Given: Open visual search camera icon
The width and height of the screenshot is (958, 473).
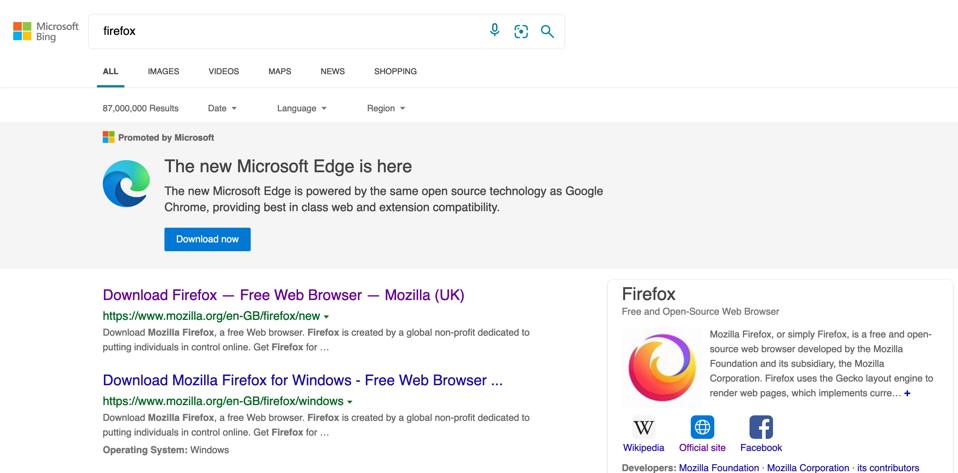Looking at the screenshot, I should pyautogui.click(x=521, y=31).
